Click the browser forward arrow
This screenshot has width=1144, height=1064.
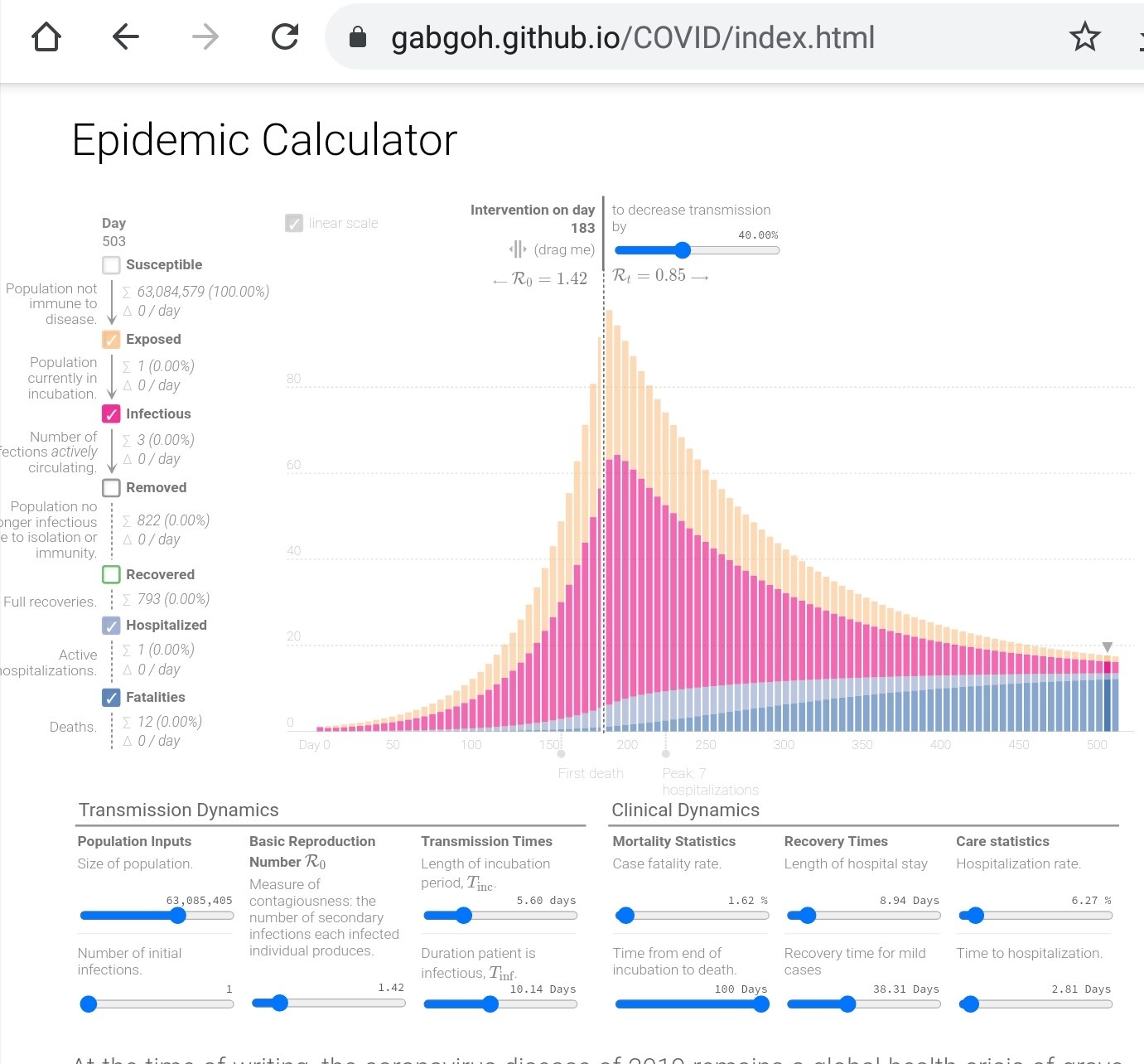[205, 37]
